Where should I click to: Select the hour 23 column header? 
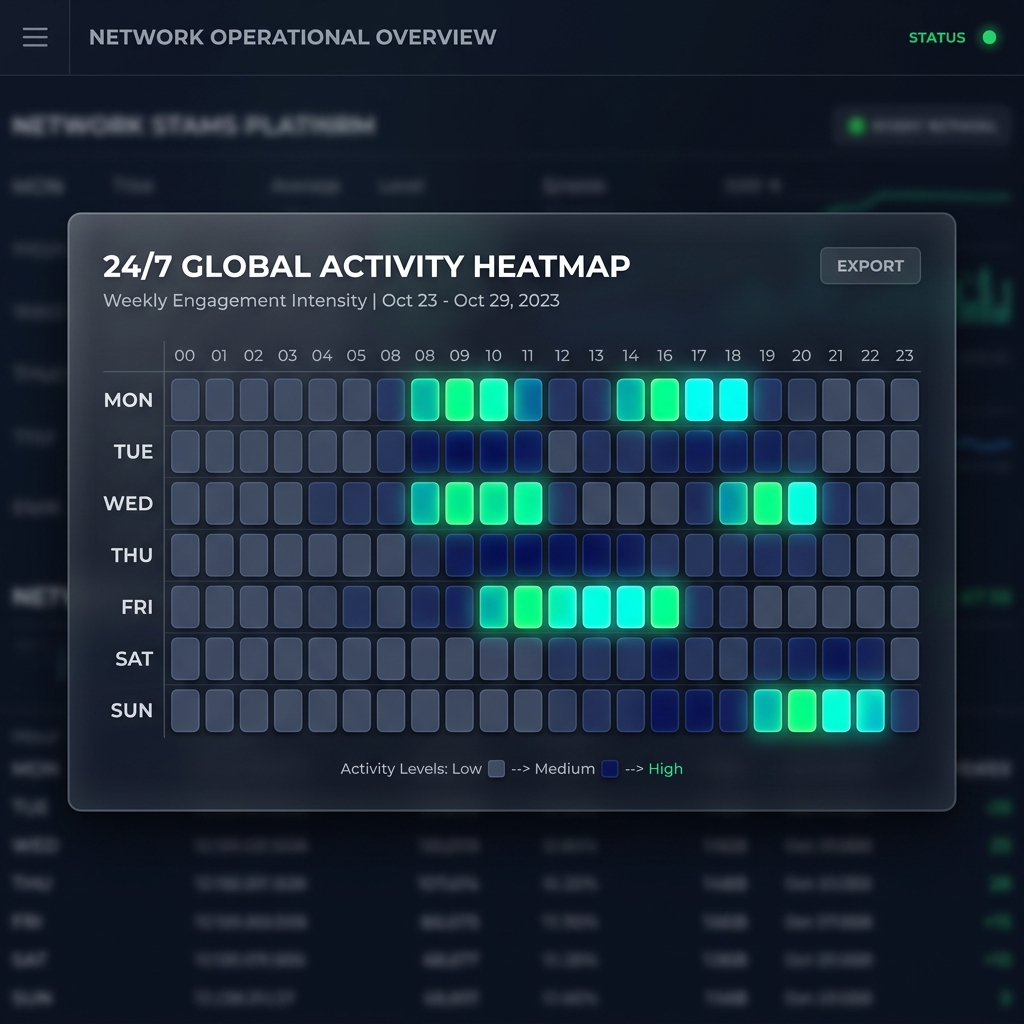tap(903, 355)
